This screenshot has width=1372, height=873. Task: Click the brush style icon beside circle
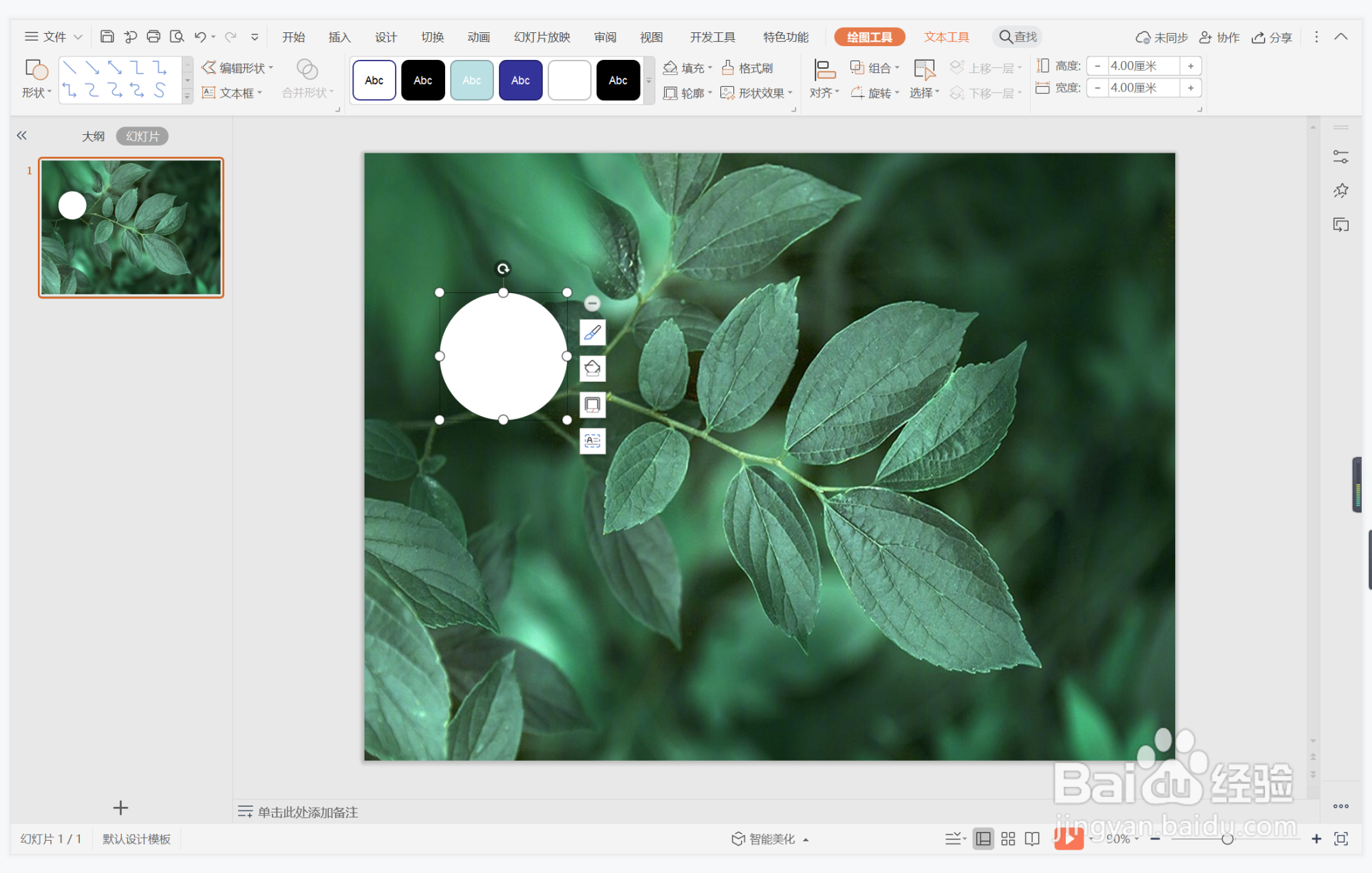tap(592, 333)
